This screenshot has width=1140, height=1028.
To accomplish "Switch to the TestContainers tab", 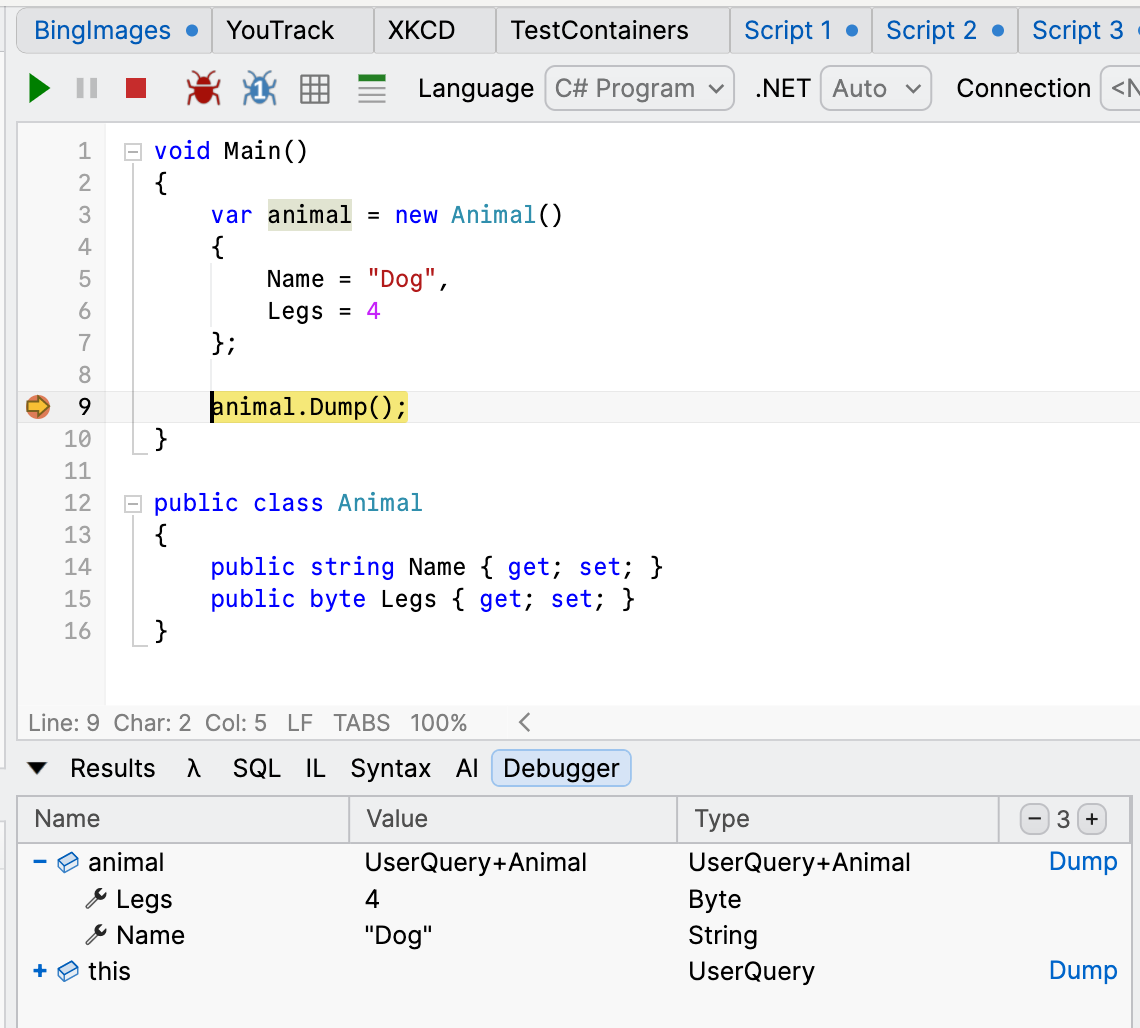I will pos(613,31).
